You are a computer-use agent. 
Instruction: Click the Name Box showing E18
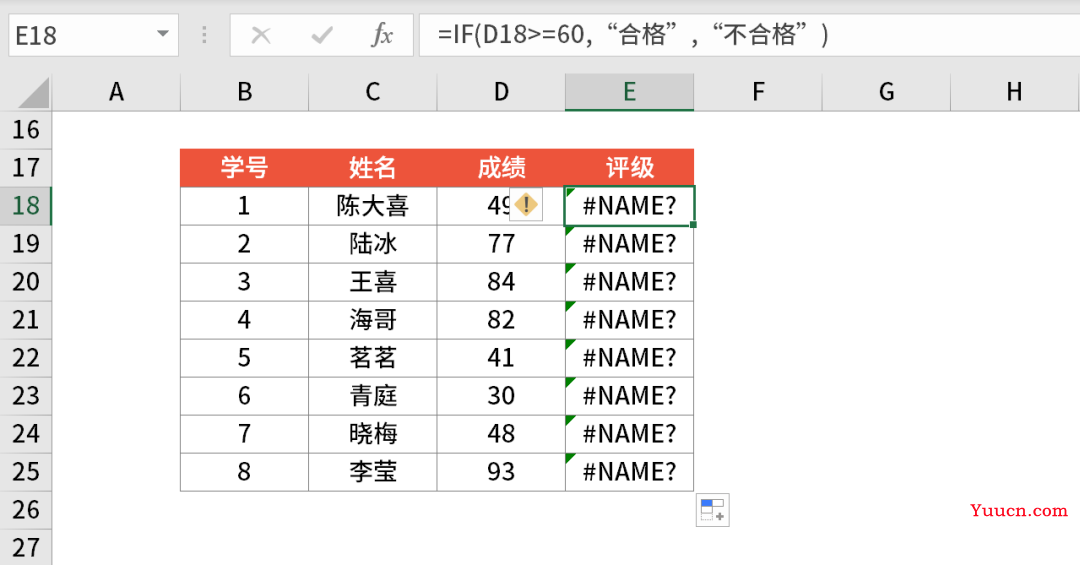(94, 35)
